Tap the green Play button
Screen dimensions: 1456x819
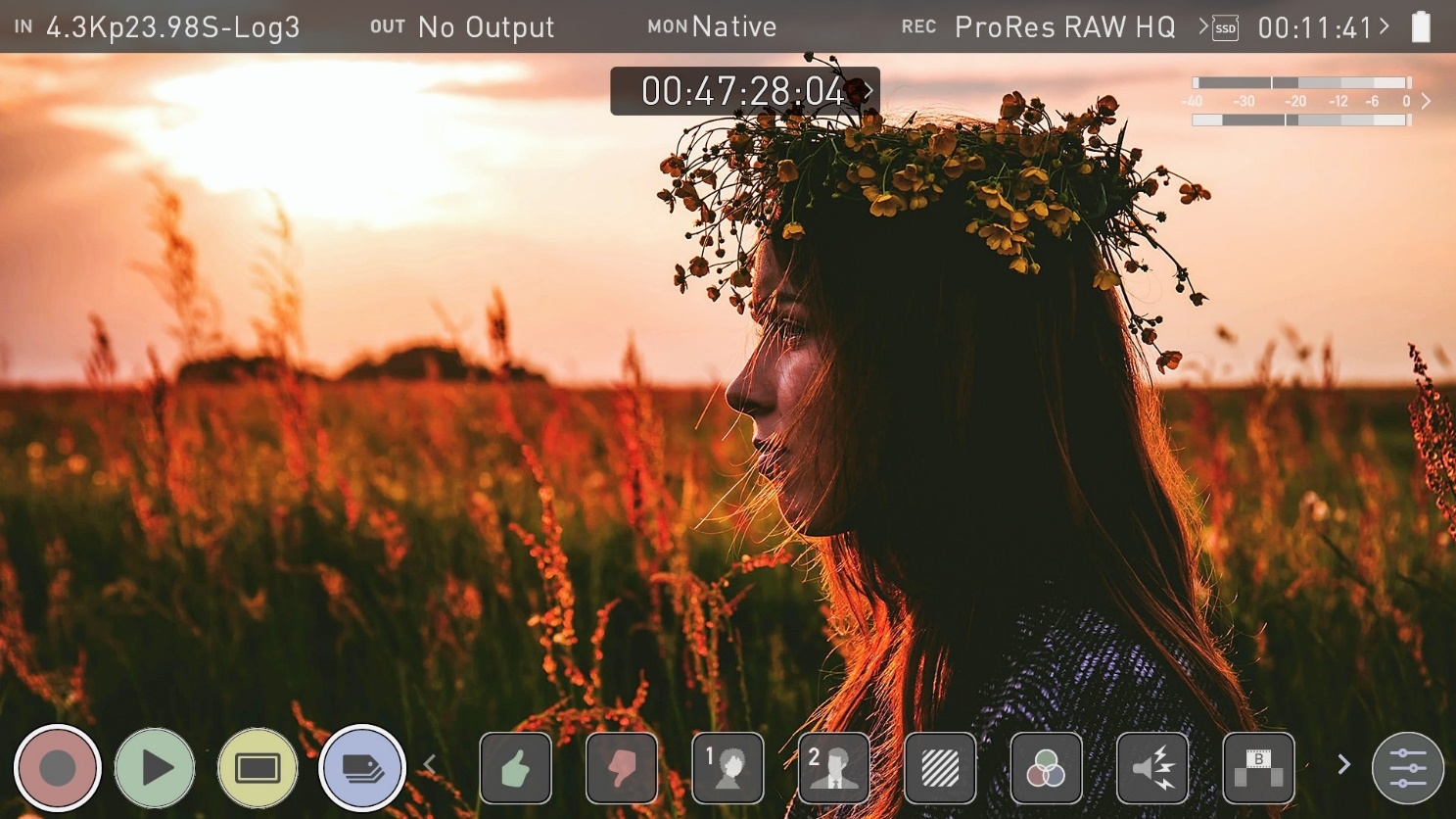(155, 768)
